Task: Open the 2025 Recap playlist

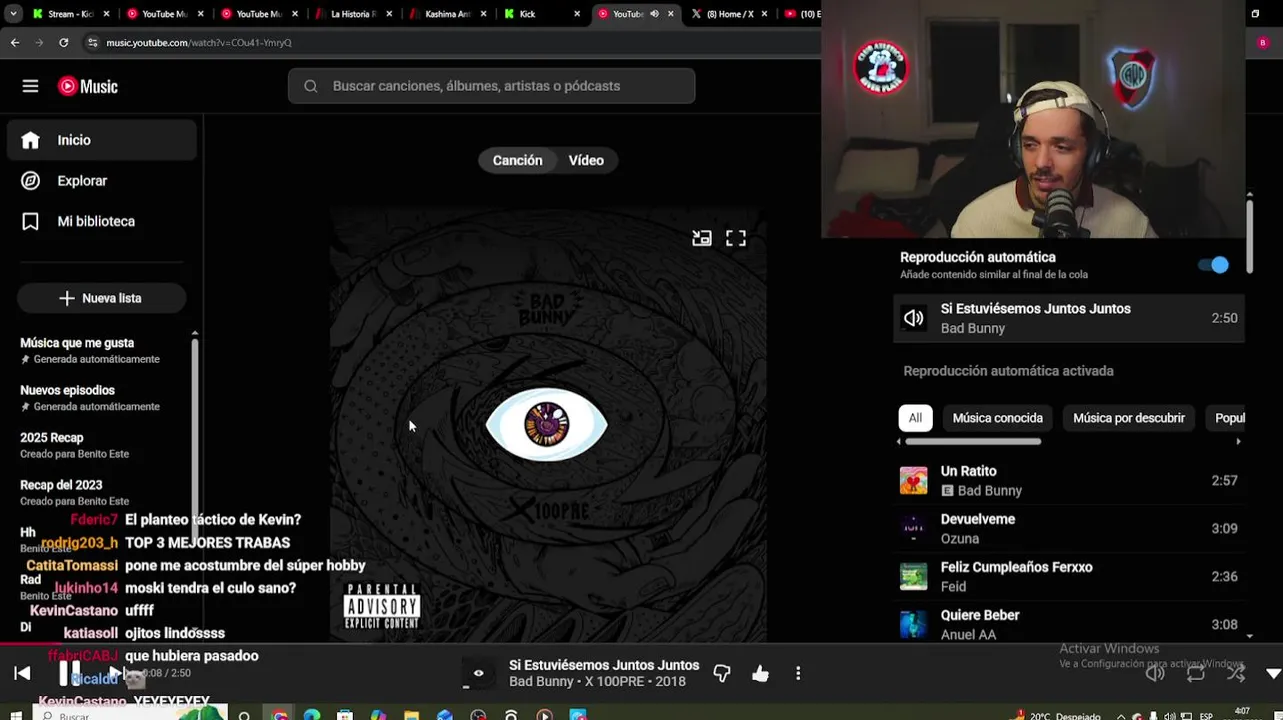Action: pos(74,445)
